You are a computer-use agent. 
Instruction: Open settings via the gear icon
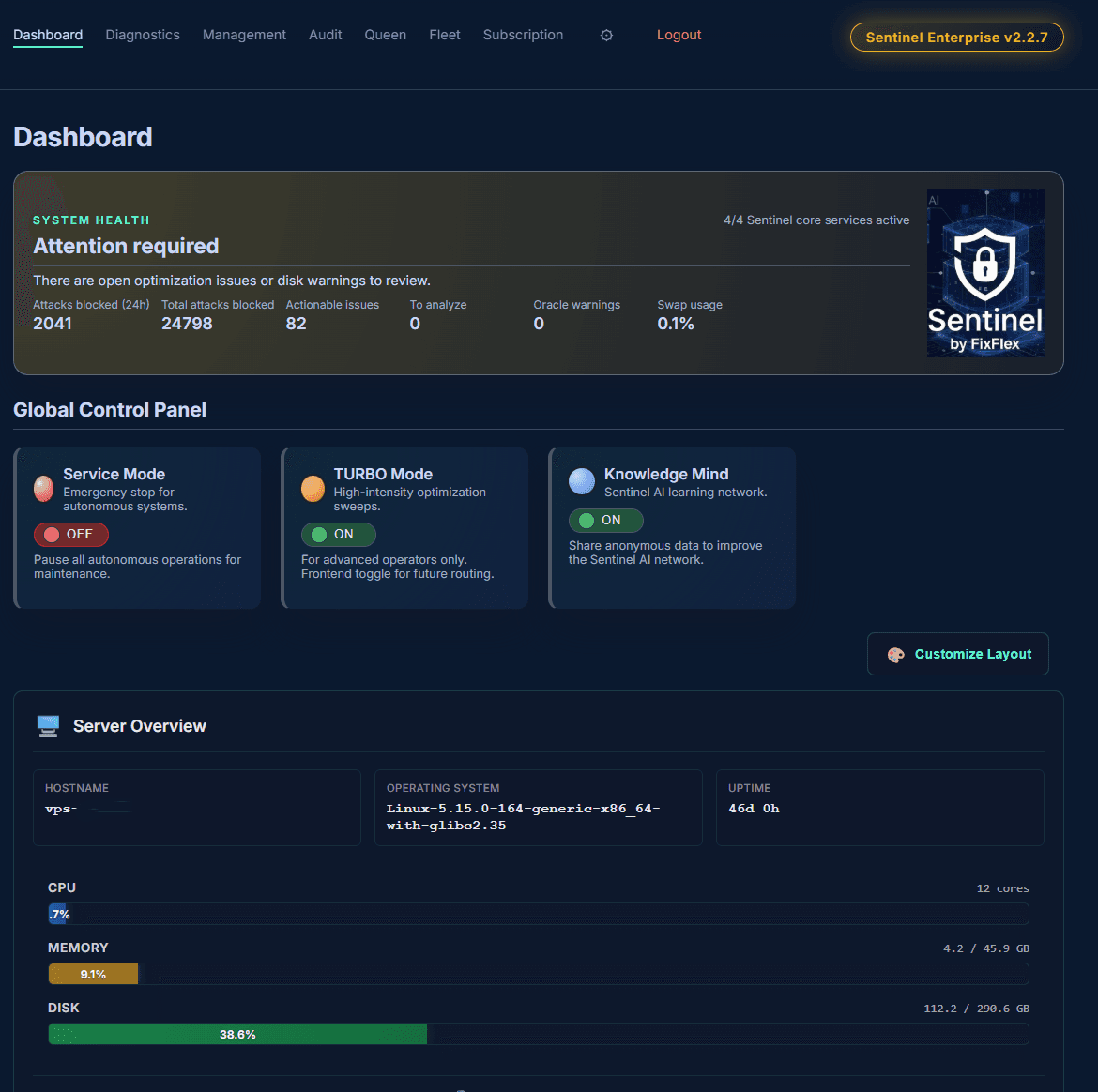click(606, 35)
